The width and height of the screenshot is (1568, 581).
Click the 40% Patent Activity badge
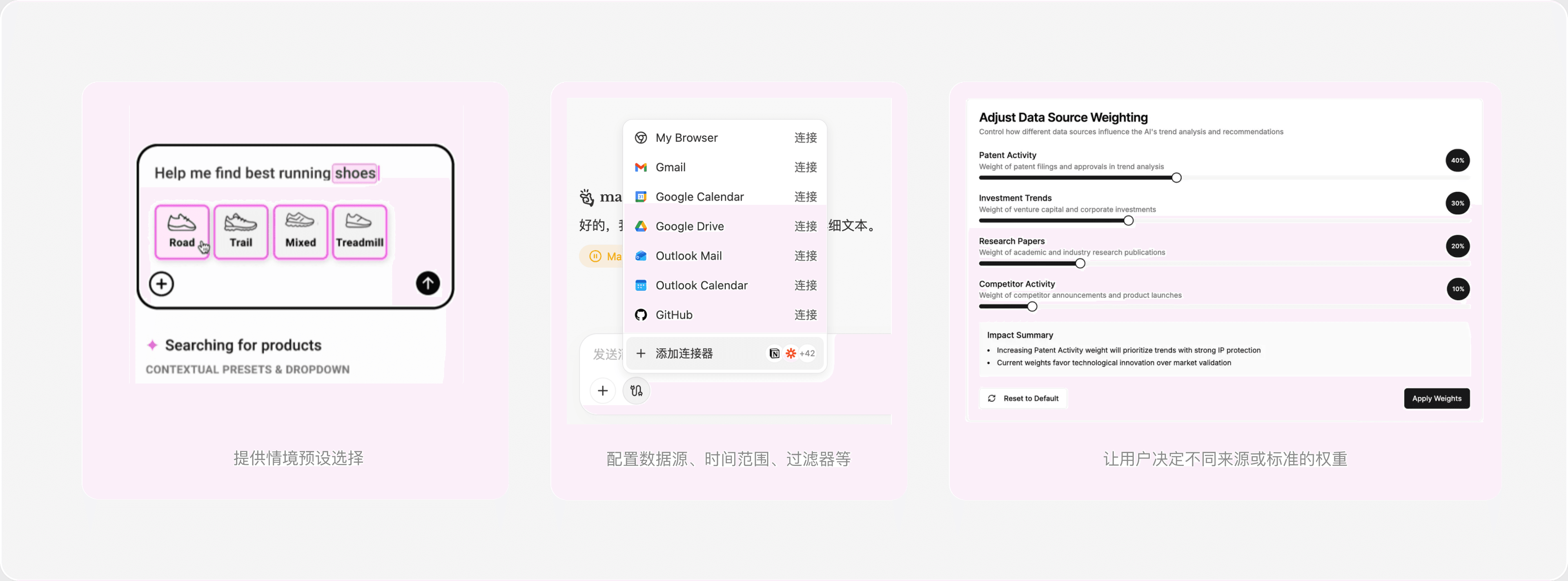click(x=1457, y=161)
